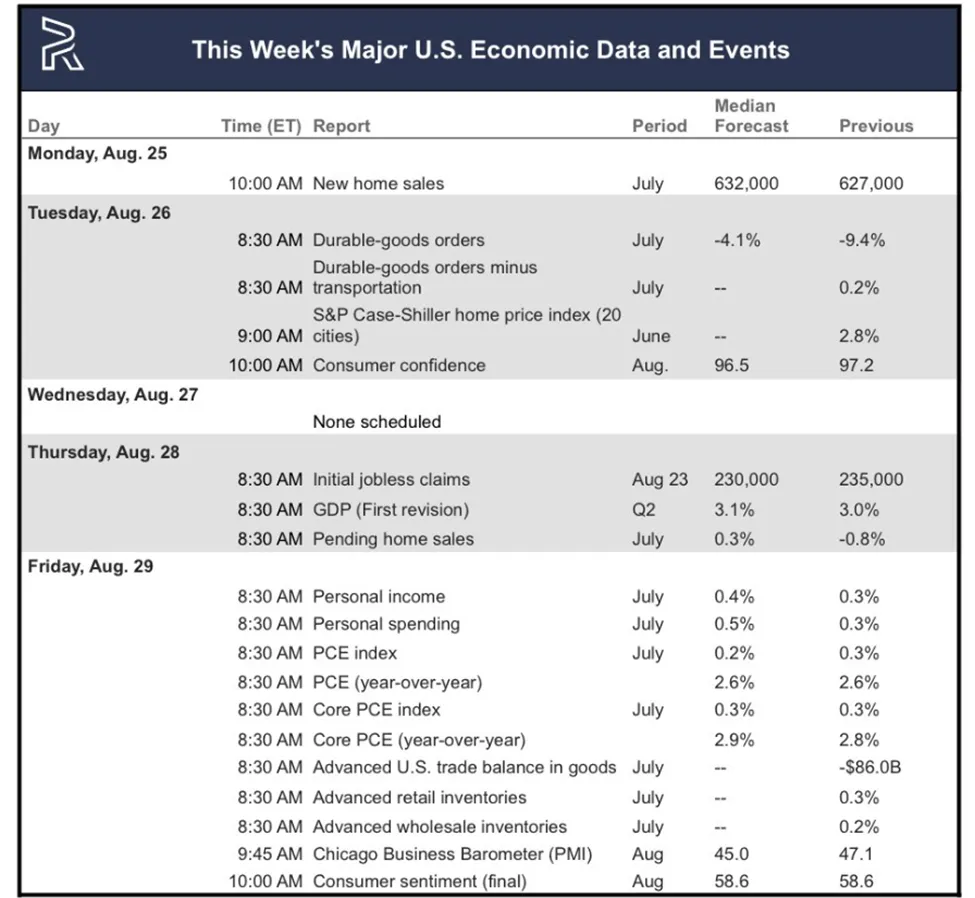This screenshot has width=975, height=898.
Task: Select the Monday, Aug. 25 row heading
Action: click(98, 154)
